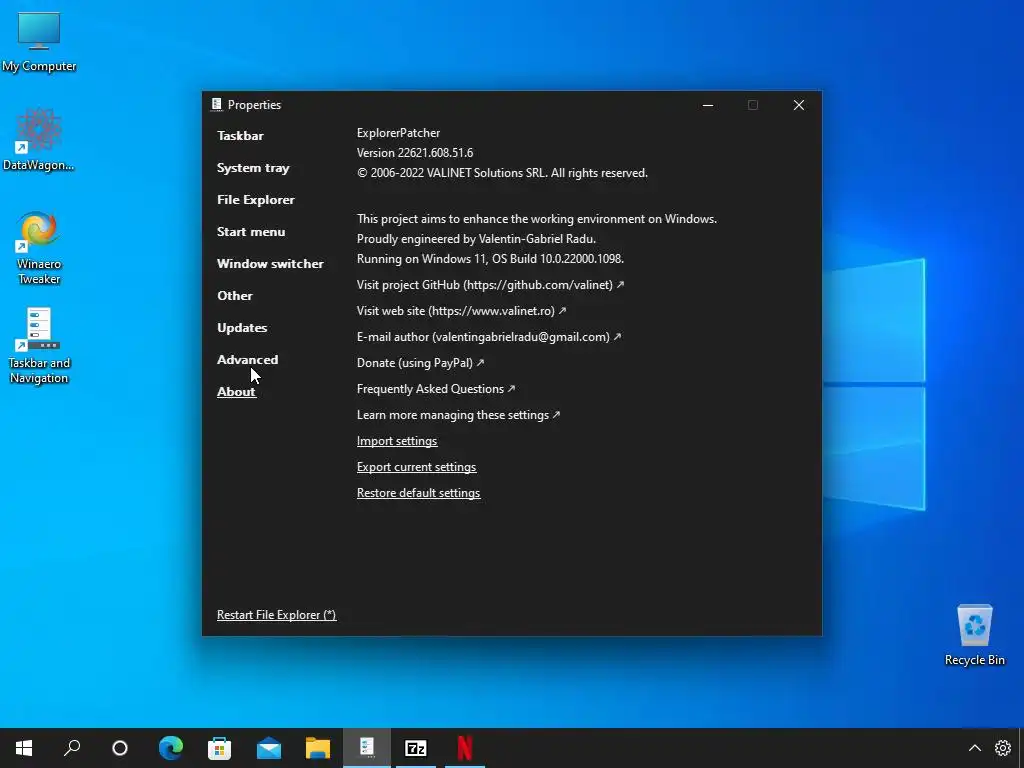Open the Start menu section

click(x=251, y=232)
